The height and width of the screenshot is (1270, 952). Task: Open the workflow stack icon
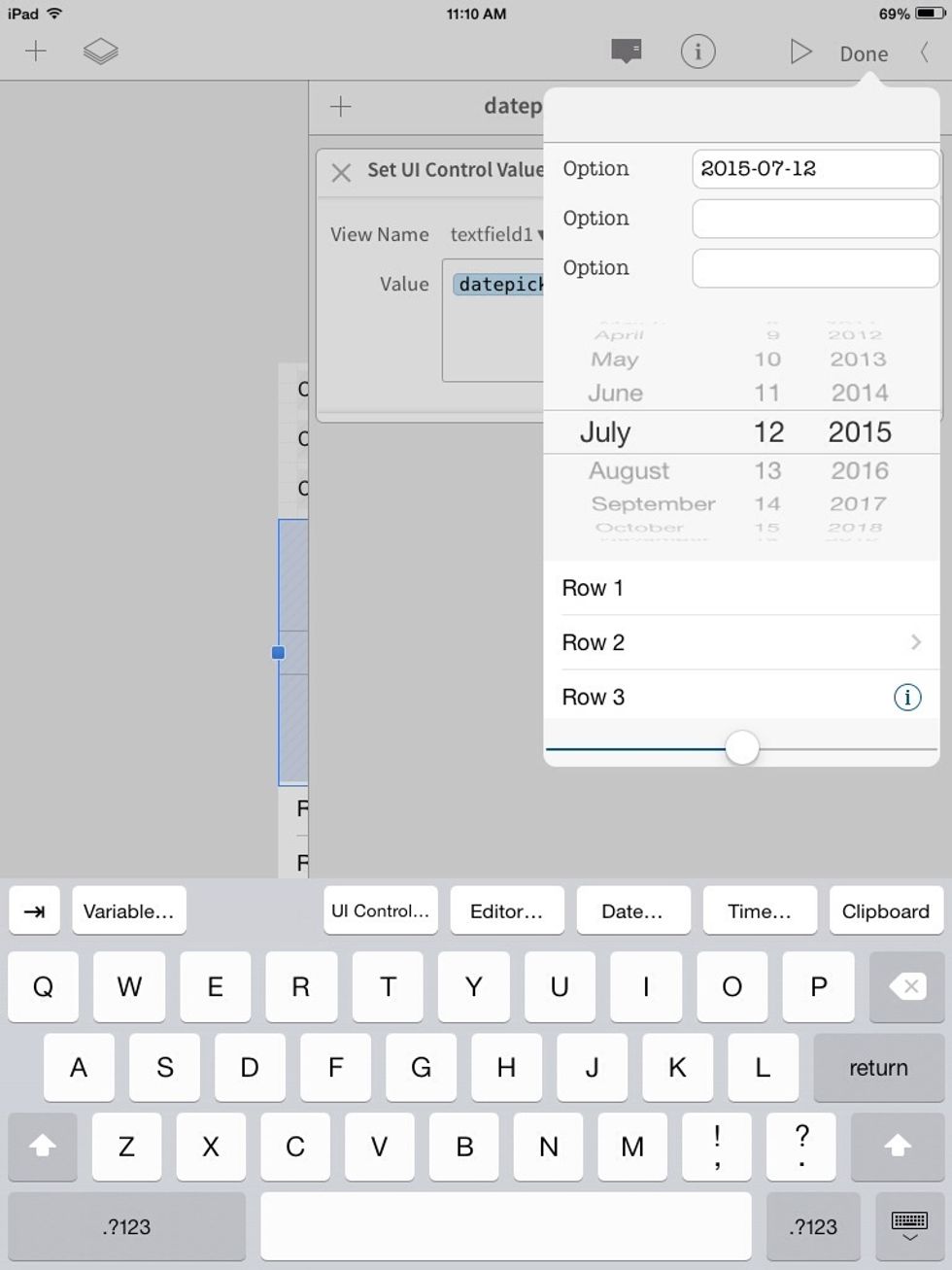[x=101, y=51]
